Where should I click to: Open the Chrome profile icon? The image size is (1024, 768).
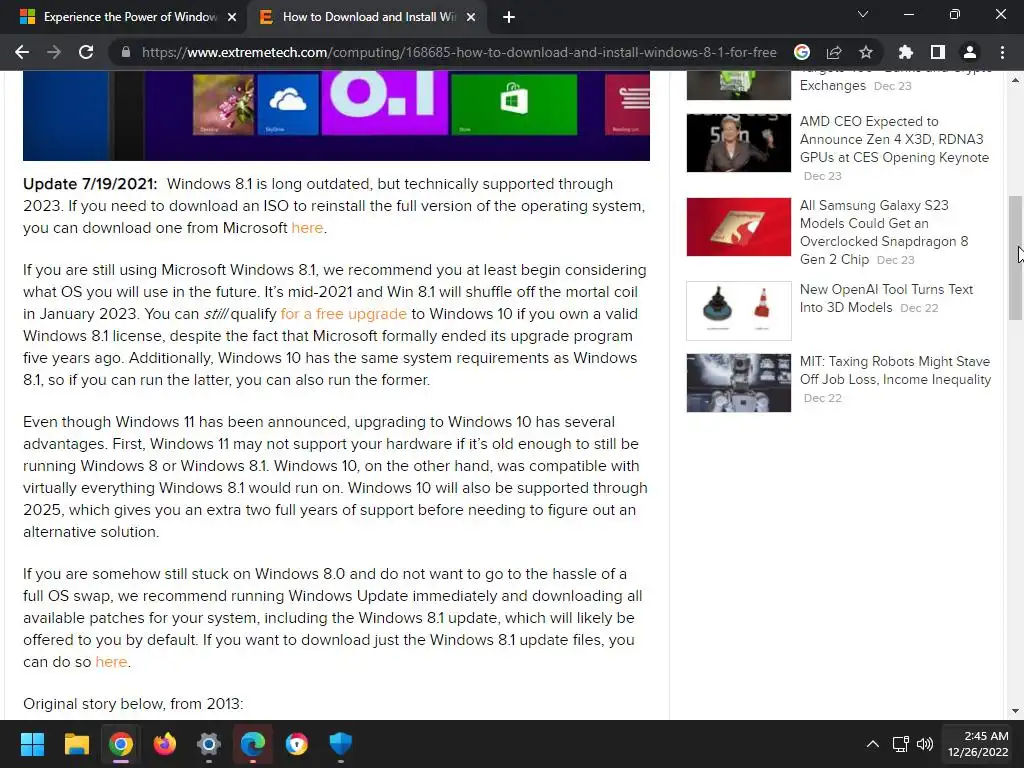click(970, 52)
